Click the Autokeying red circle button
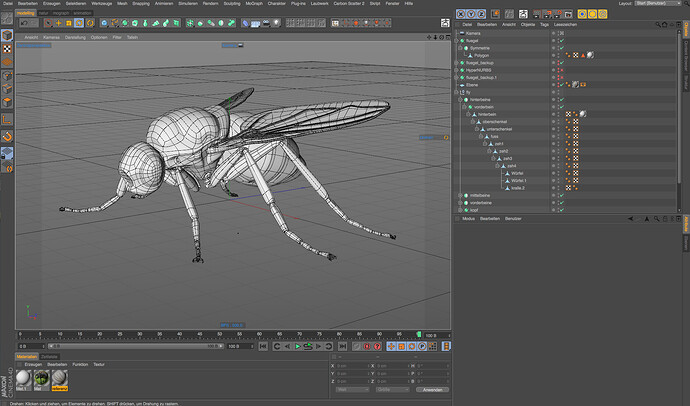The width and height of the screenshot is (690, 406). click(367, 347)
